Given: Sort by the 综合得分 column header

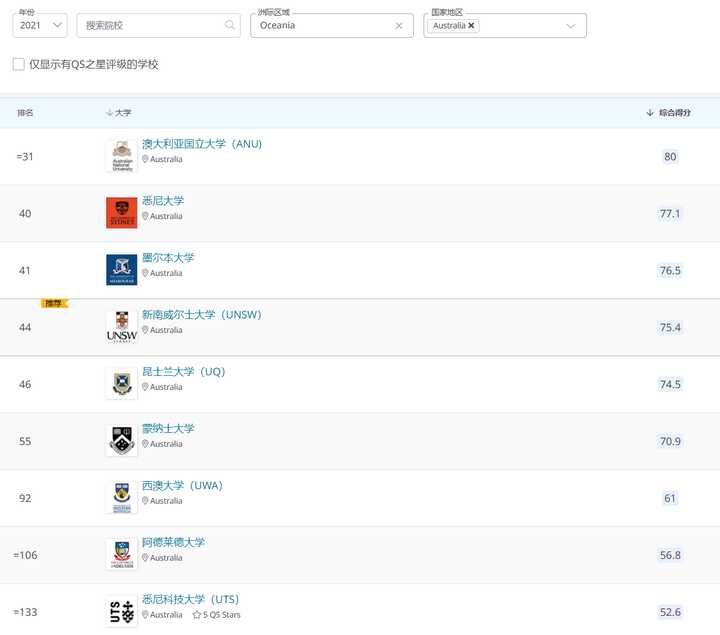Looking at the screenshot, I should tap(669, 112).
